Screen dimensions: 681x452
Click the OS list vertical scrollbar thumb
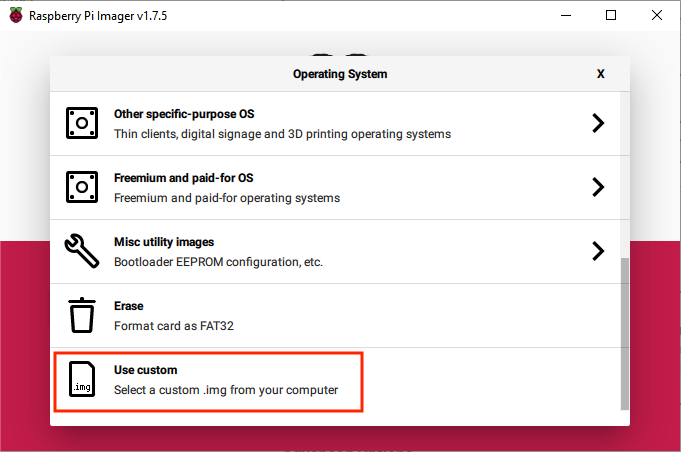tap(625, 332)
